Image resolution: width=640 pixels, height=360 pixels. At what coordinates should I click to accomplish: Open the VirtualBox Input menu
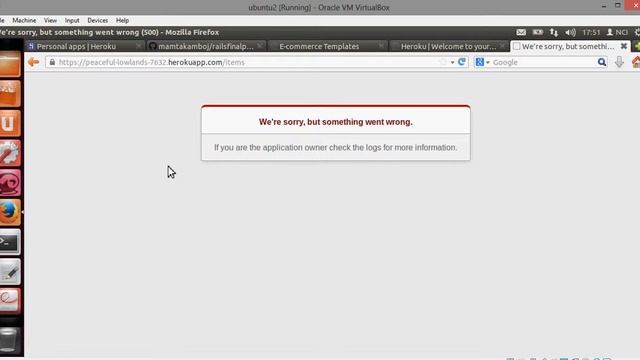[x=72, y=20]
